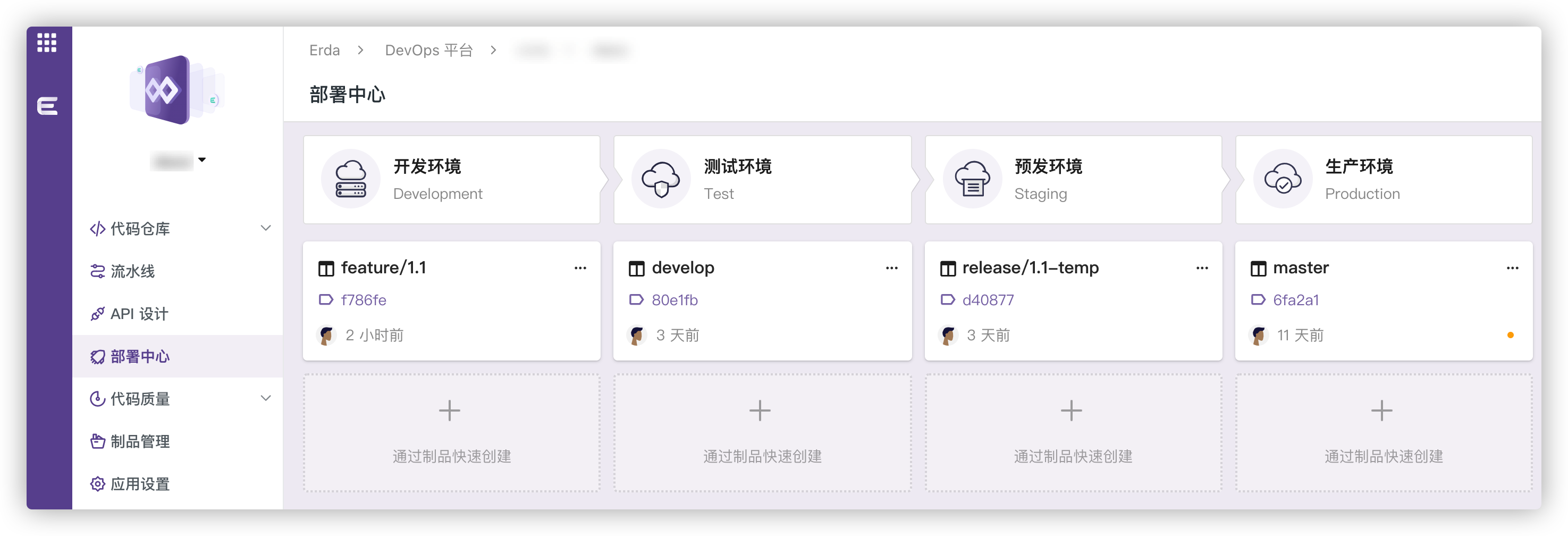Image resolution: width=1568 pixels, height=536 pixels.
Task: Click the app grid icon top left corner
Action: [47, 43]
